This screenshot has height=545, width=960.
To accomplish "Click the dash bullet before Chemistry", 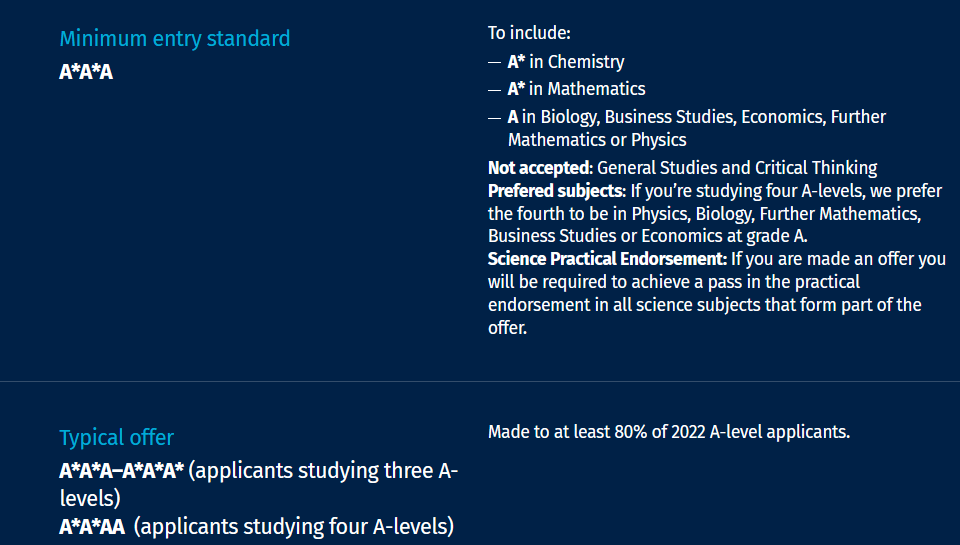I will 495,62.
